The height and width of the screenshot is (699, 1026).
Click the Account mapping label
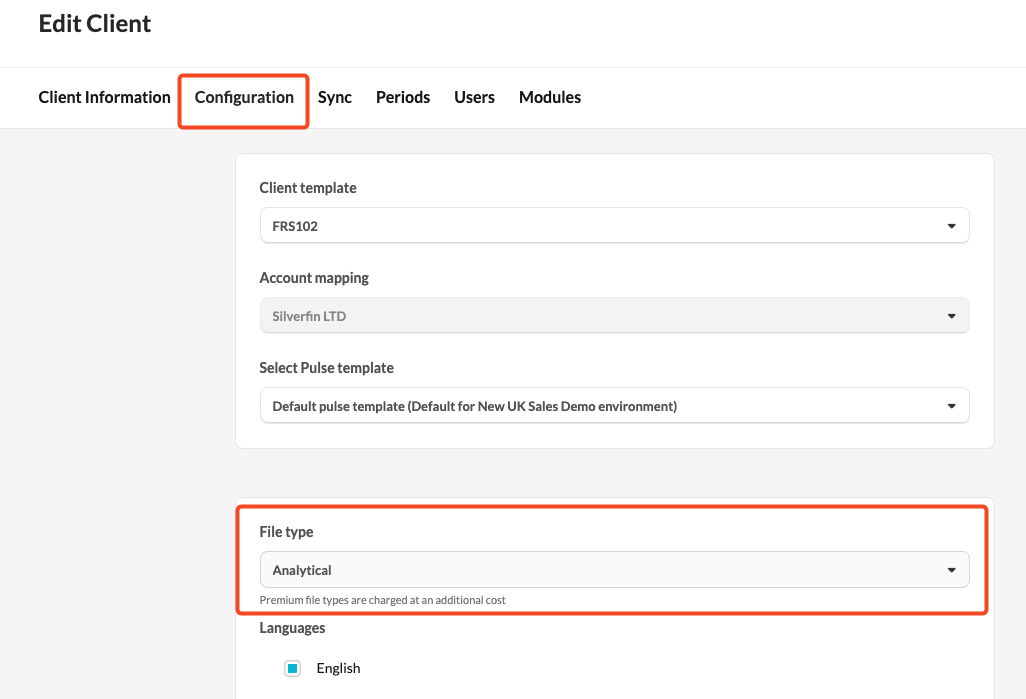(x=314, y=278)
